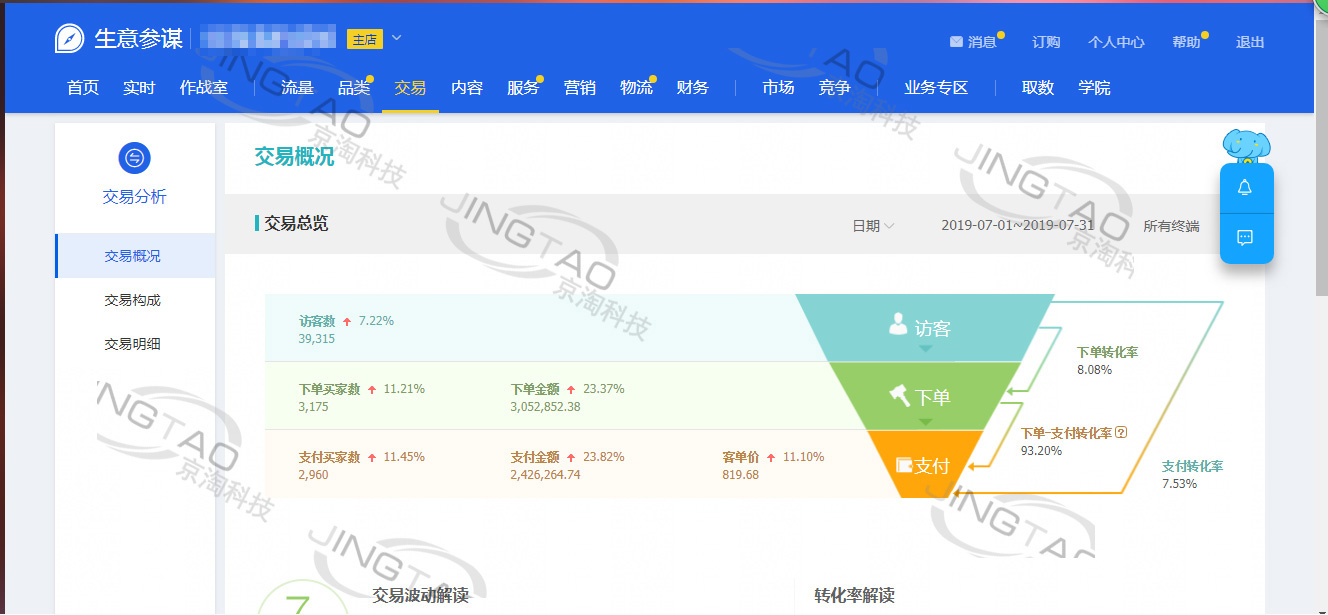Expand the shop switcher chevron beside 主店
Screen dimensions: 1328x615
pyautogui.click(x=396, y=39)
